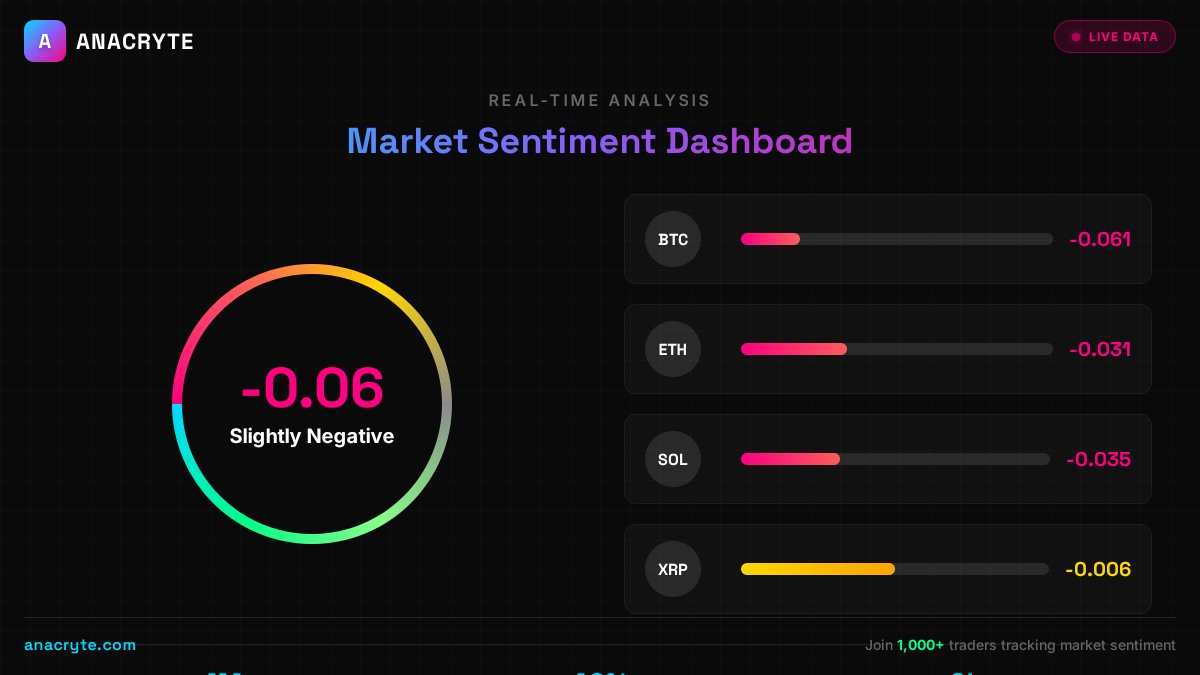Open the anacryte.com link
Viewport: 1200px width, 675px height.
pyautogui.click(x=80, y=645)
